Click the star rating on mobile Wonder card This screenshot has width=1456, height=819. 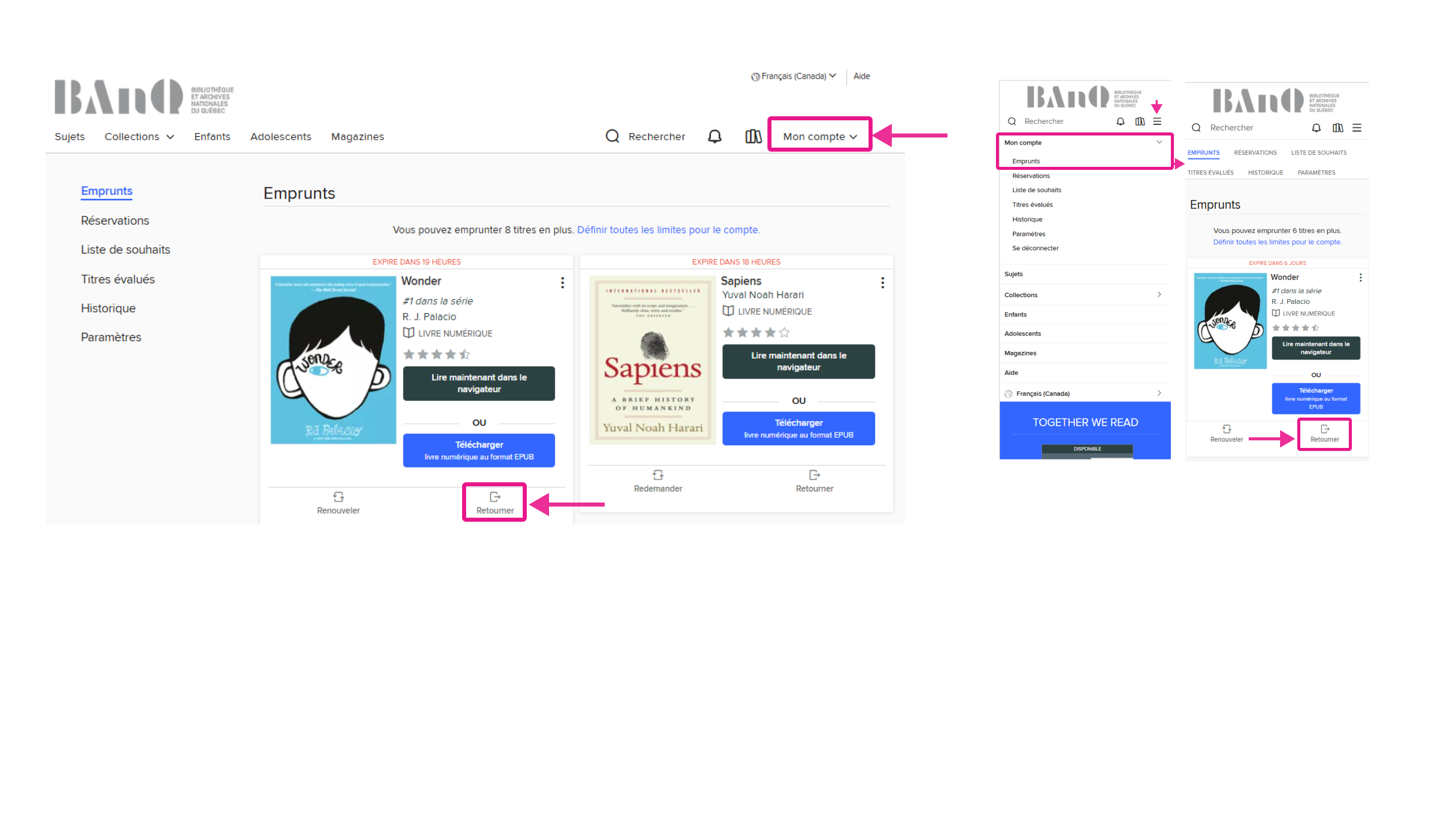[1295, 328]
